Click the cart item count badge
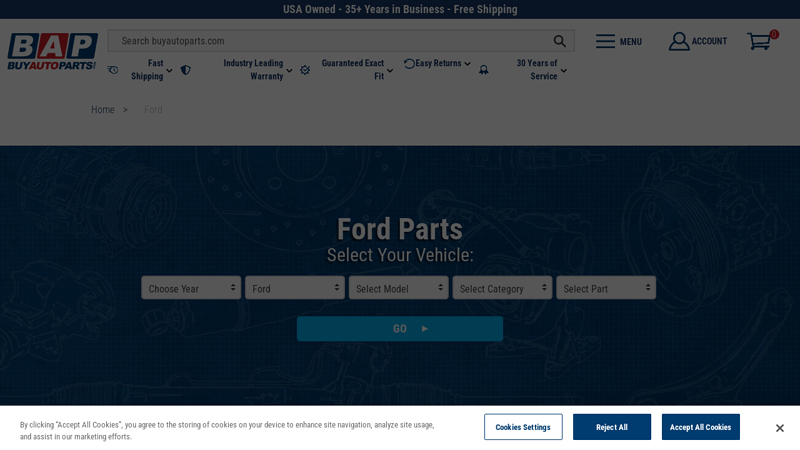The width and height of the screenshot is (800, 450). point(774,34)
